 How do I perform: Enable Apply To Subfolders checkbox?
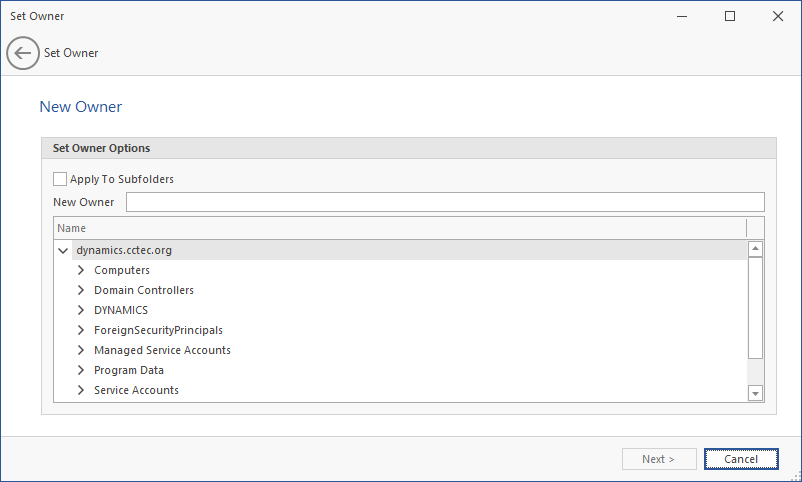(60, 180)
